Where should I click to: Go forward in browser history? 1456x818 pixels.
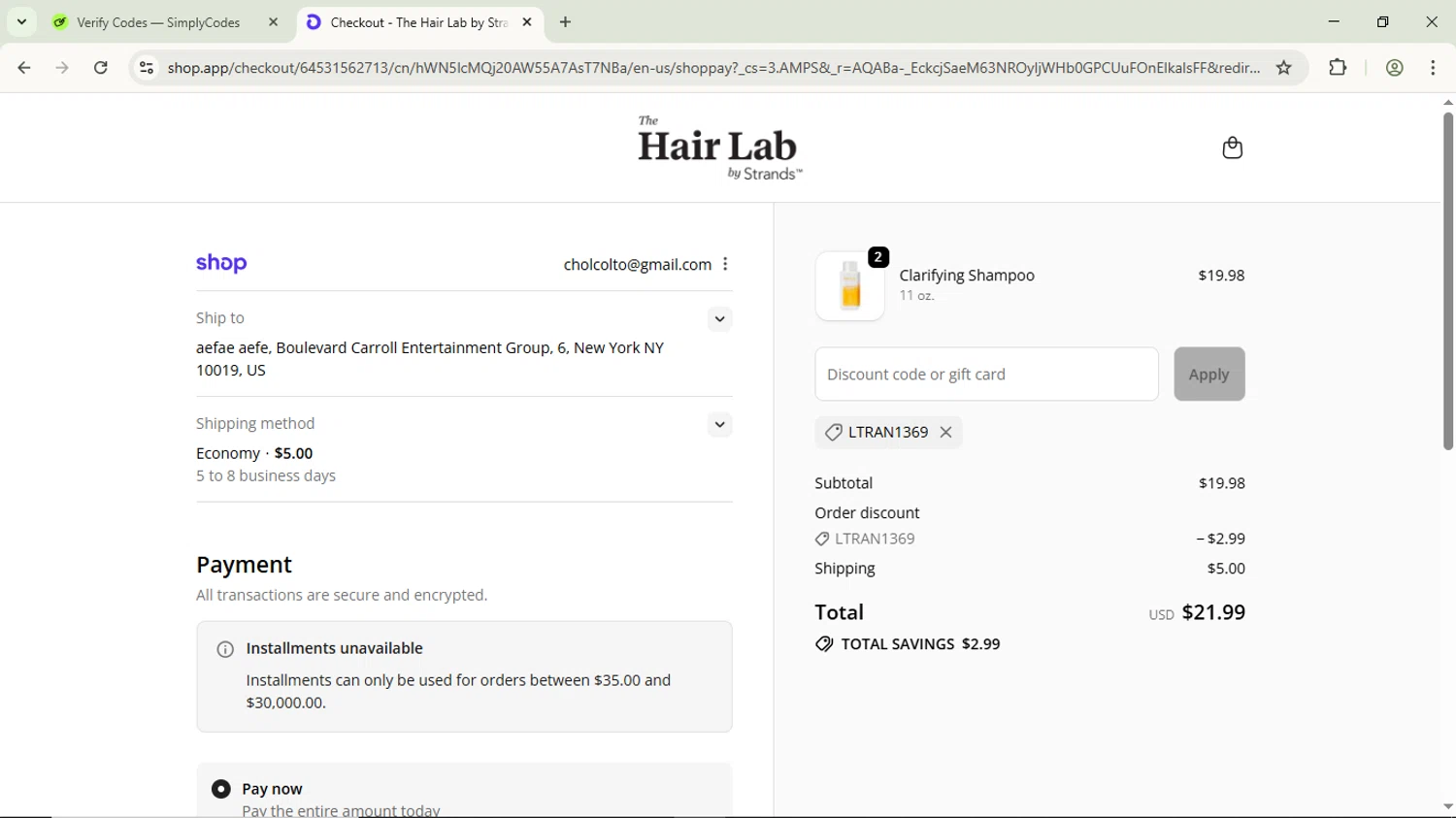[x=62, y=68]
